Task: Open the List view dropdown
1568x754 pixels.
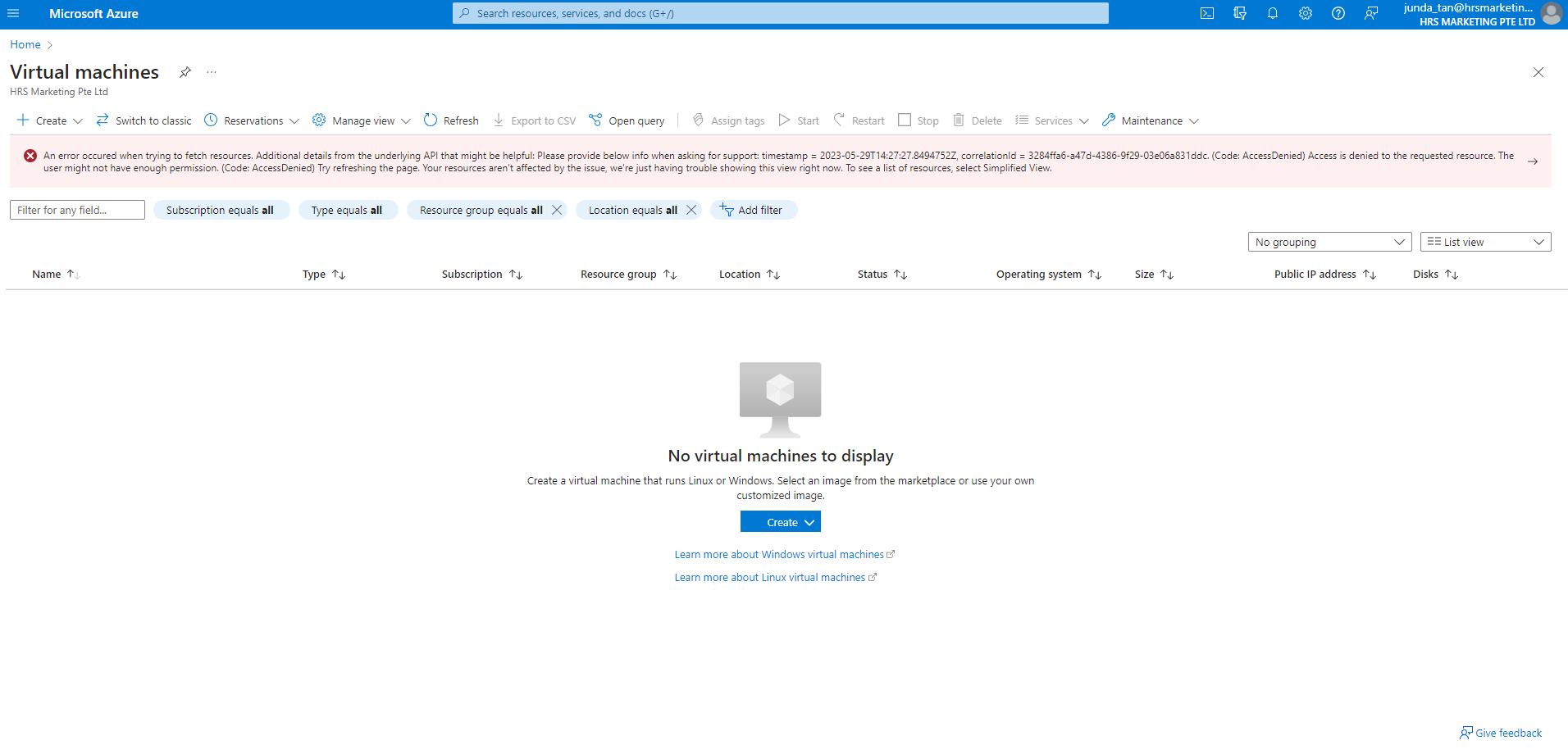Action: tap(1484, 242)
